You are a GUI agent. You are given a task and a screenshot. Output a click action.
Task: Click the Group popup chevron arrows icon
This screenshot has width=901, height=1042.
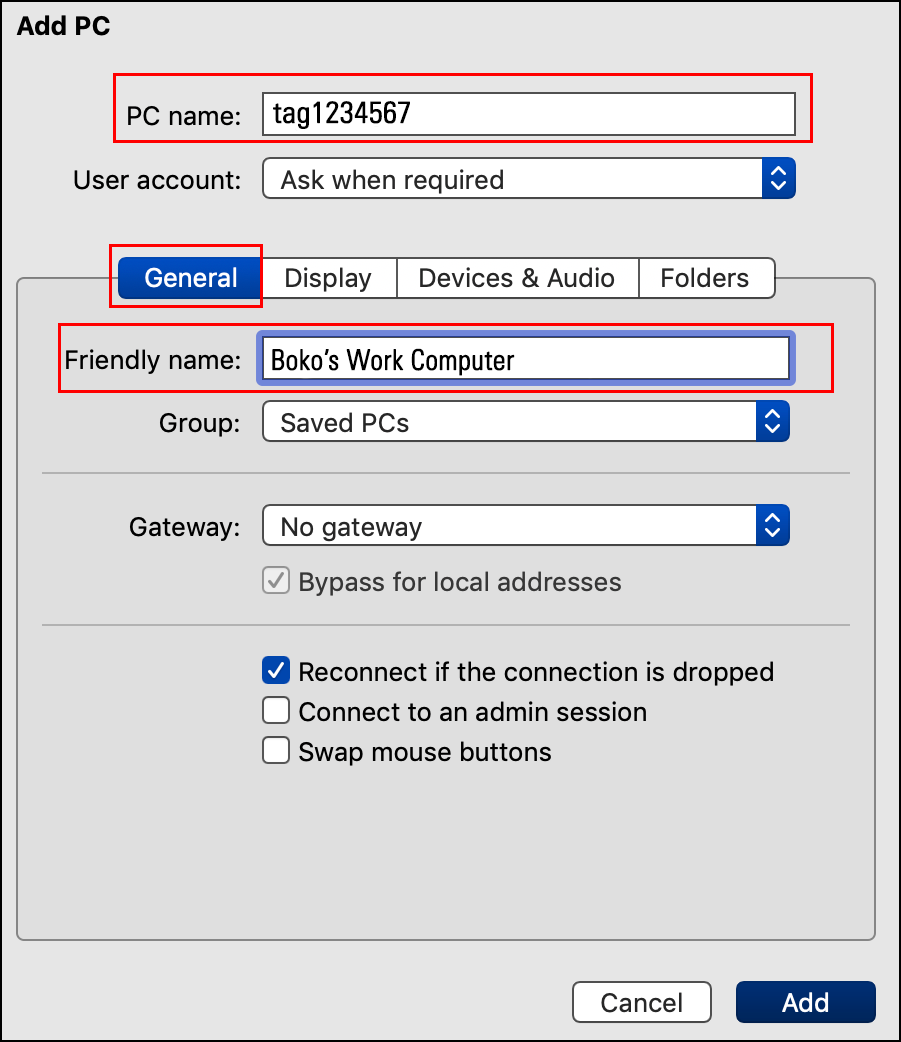pos(772,423)
